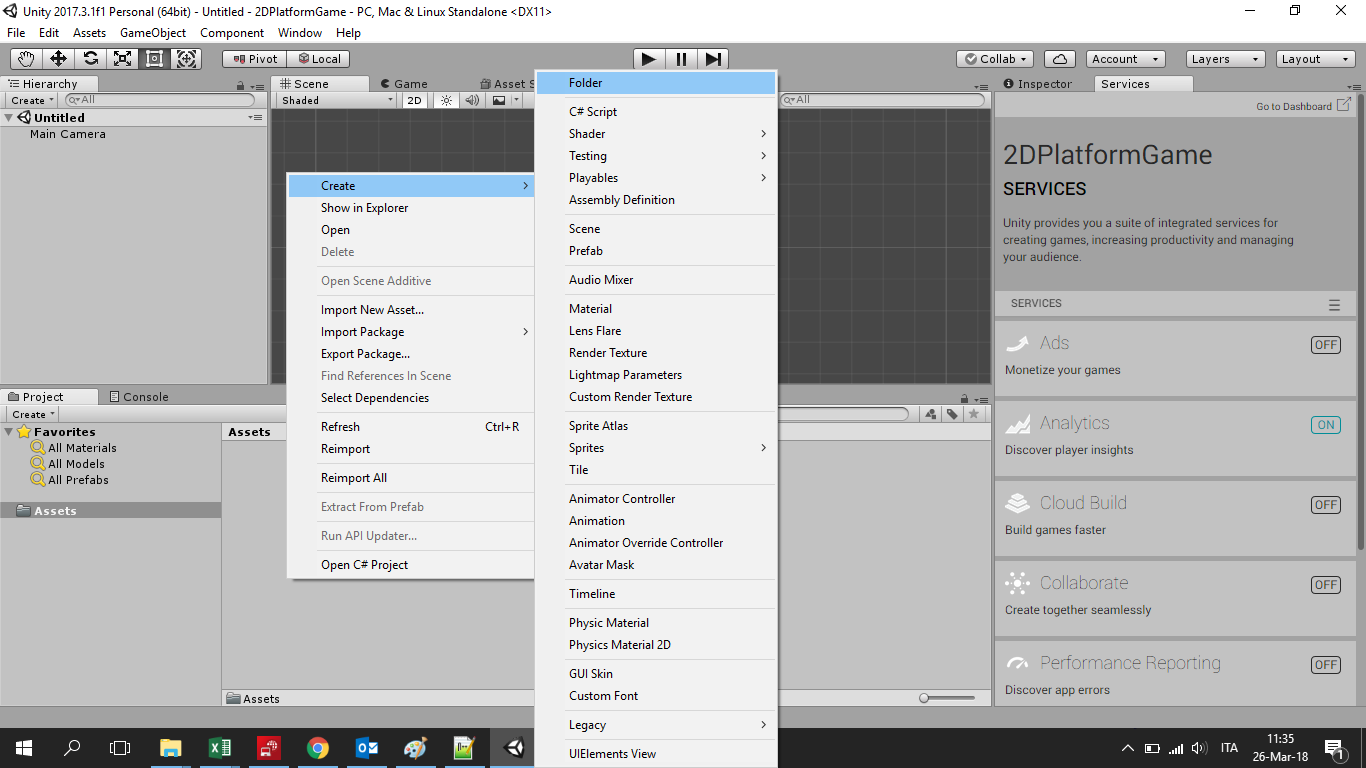Click the Step frame button

click(x=713, y=59)
